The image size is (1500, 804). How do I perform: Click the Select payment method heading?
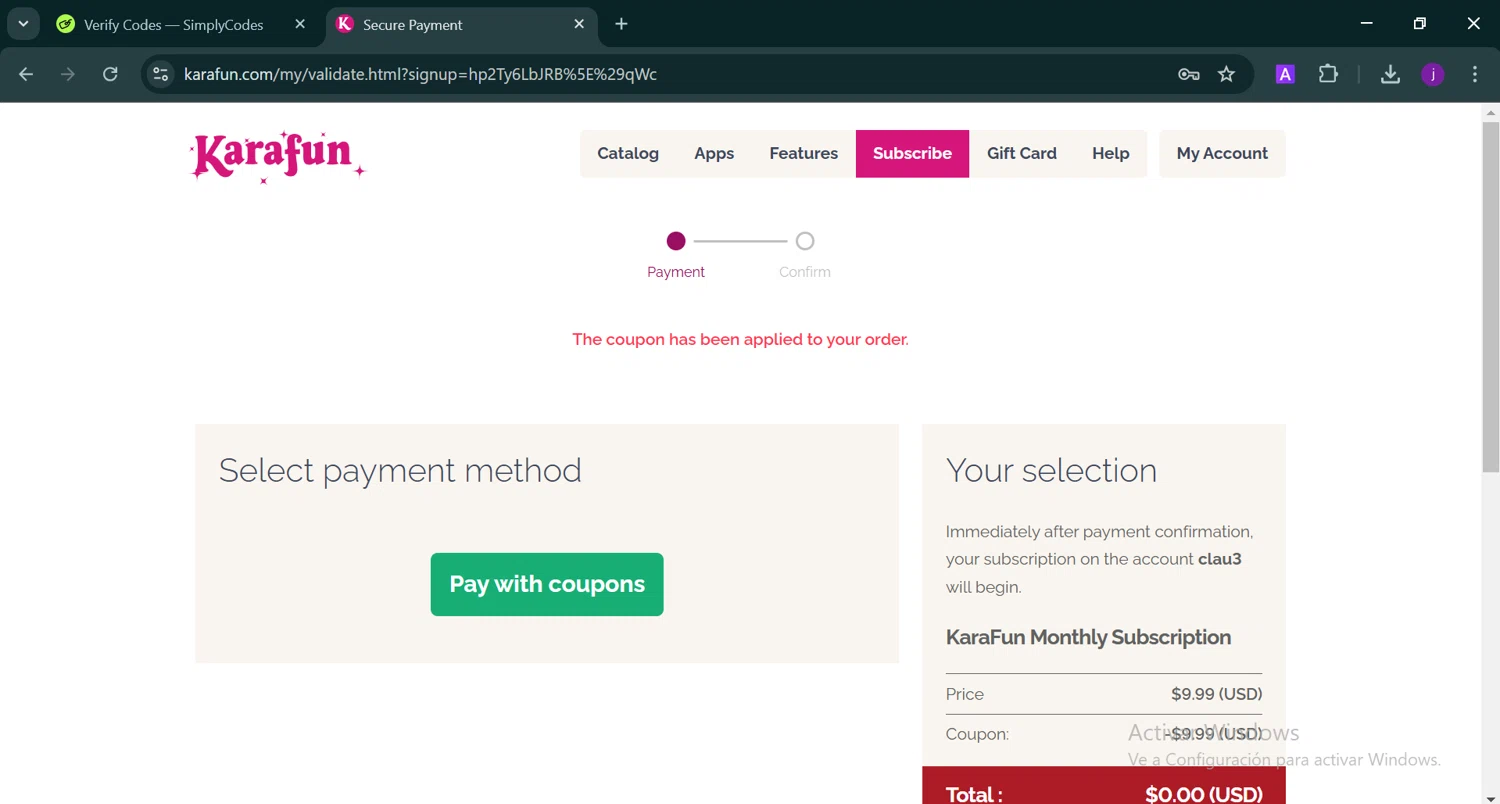point(400,470)
